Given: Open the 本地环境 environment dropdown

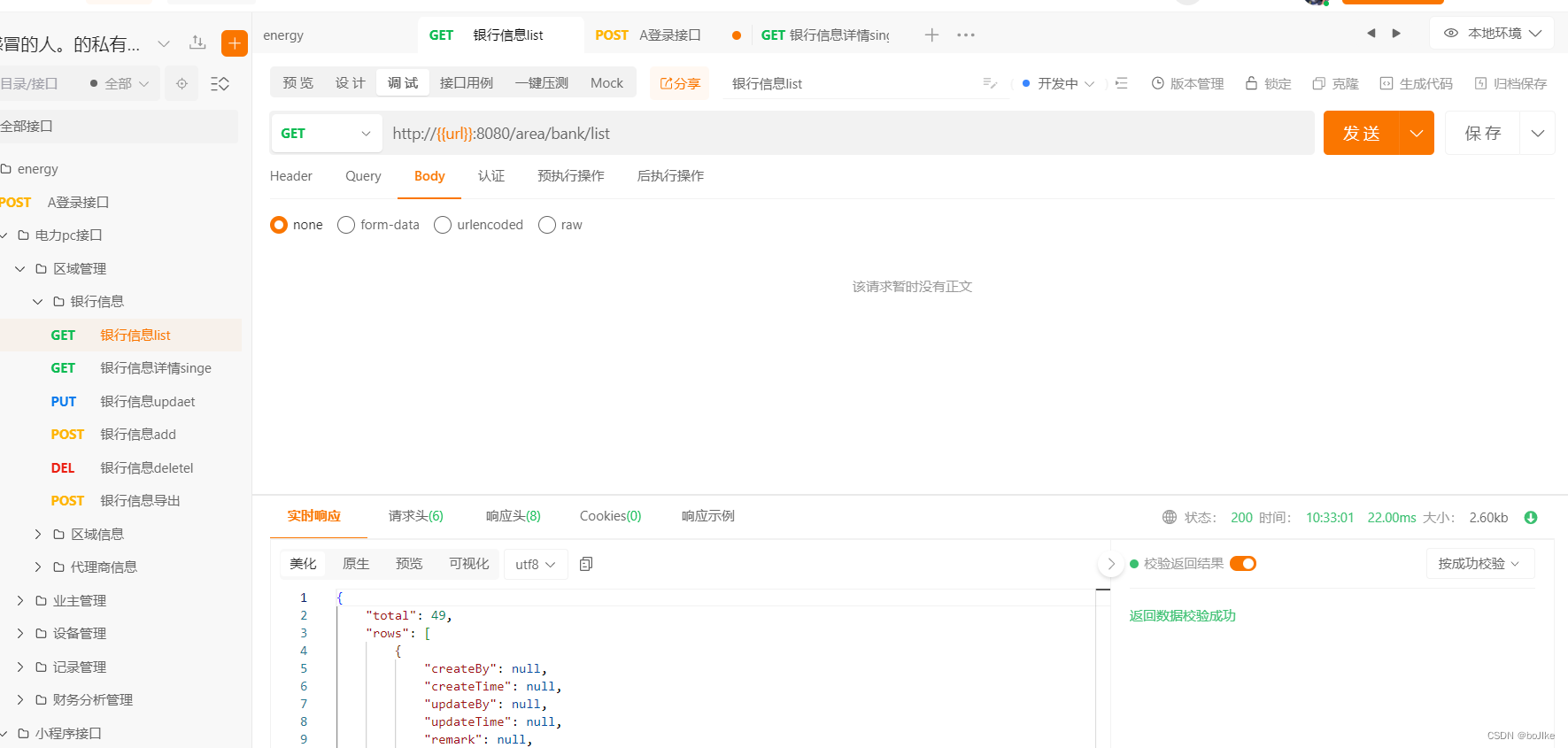Looking at the screenshot, I should point(1492,33).
